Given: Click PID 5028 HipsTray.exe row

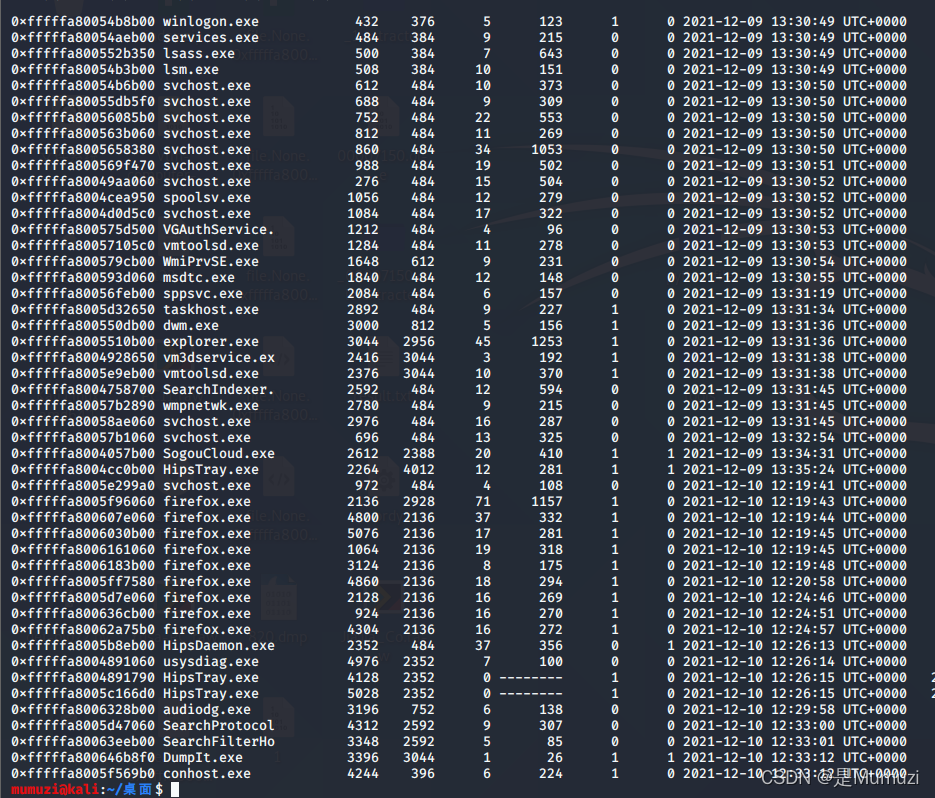Looking at the screenshot, I should pyautogui.click(x=363, y=694).
